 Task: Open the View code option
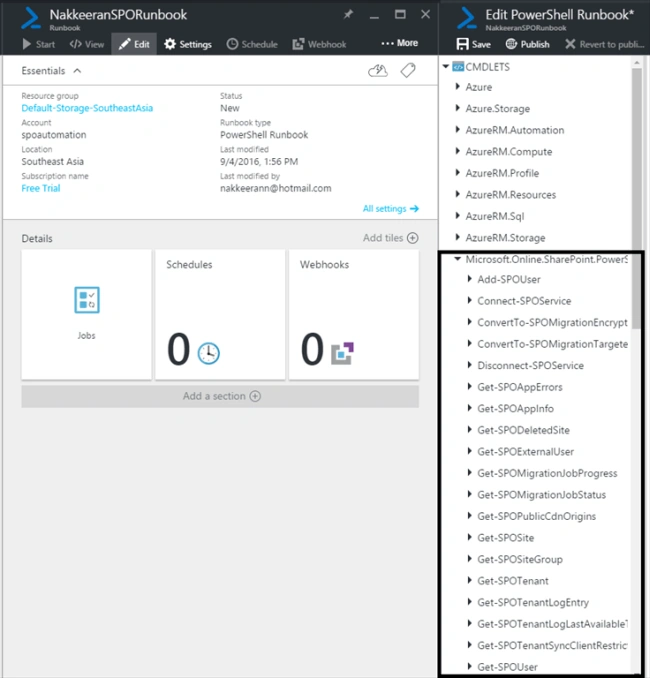86,44
